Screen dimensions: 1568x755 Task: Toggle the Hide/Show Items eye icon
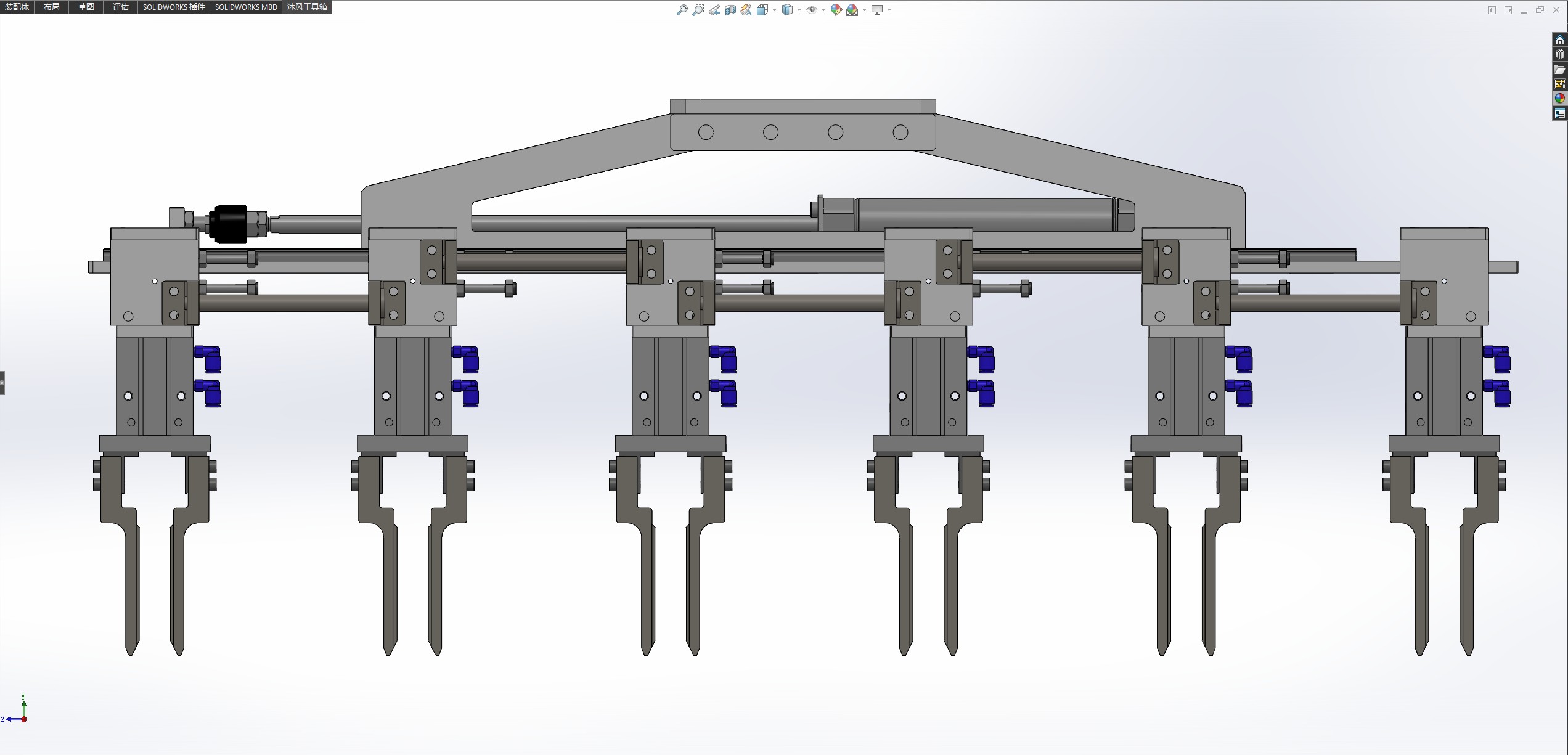coord(812,10)
